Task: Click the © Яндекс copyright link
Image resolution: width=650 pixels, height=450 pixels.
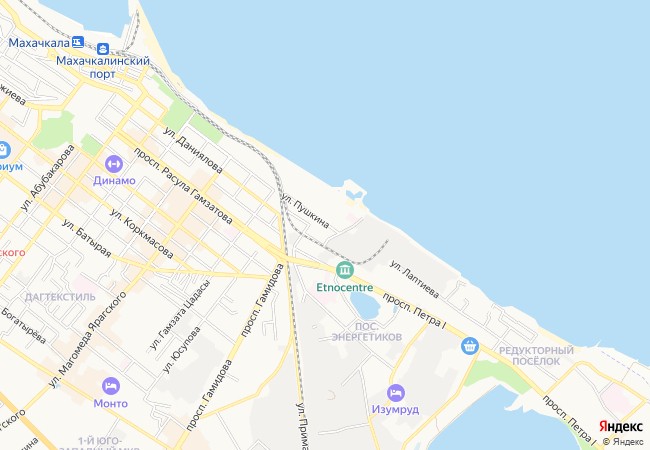Action: coord(623,442)
